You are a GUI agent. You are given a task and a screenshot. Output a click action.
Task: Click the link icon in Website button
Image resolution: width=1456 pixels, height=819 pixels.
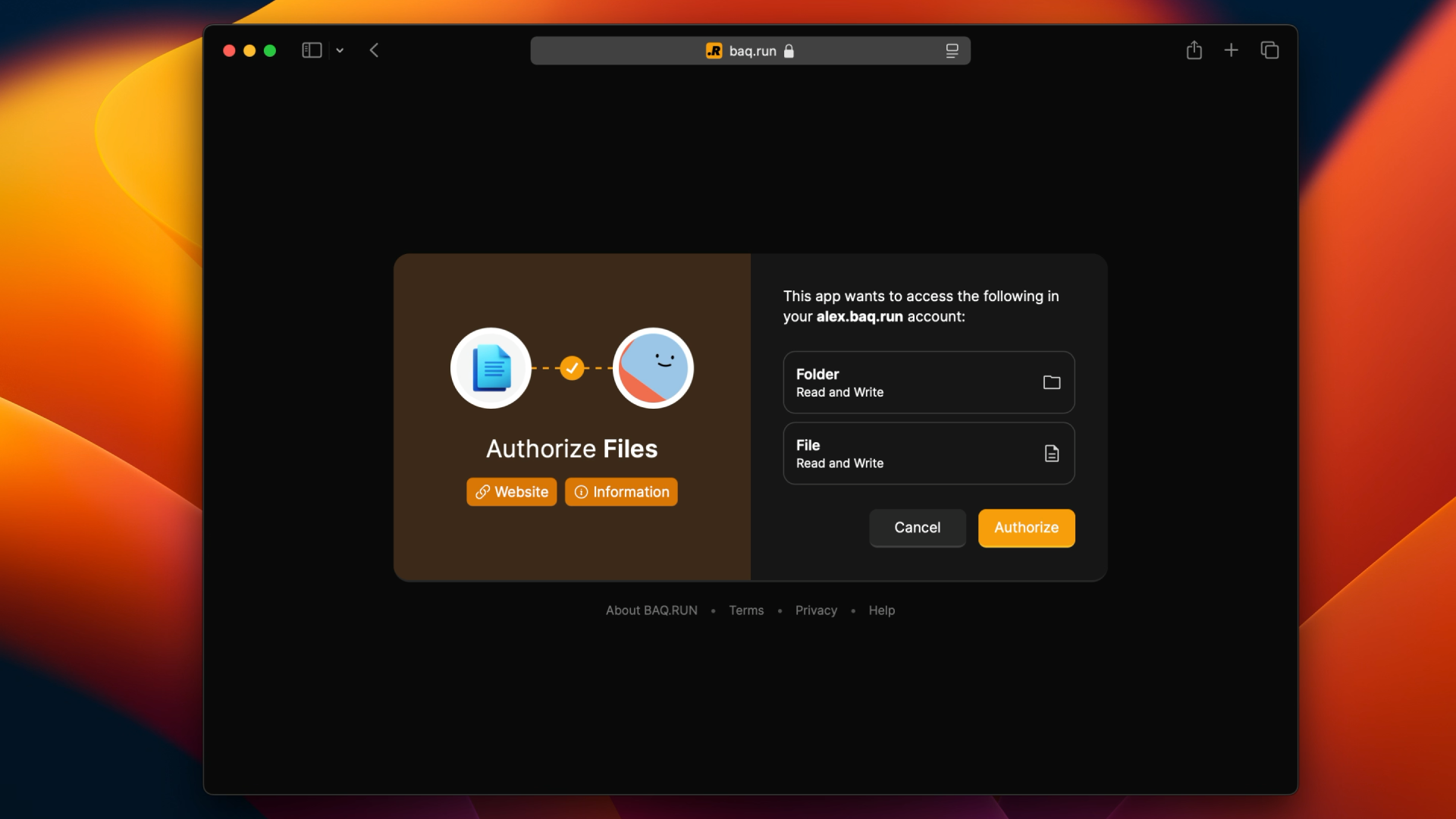(482, 492)
